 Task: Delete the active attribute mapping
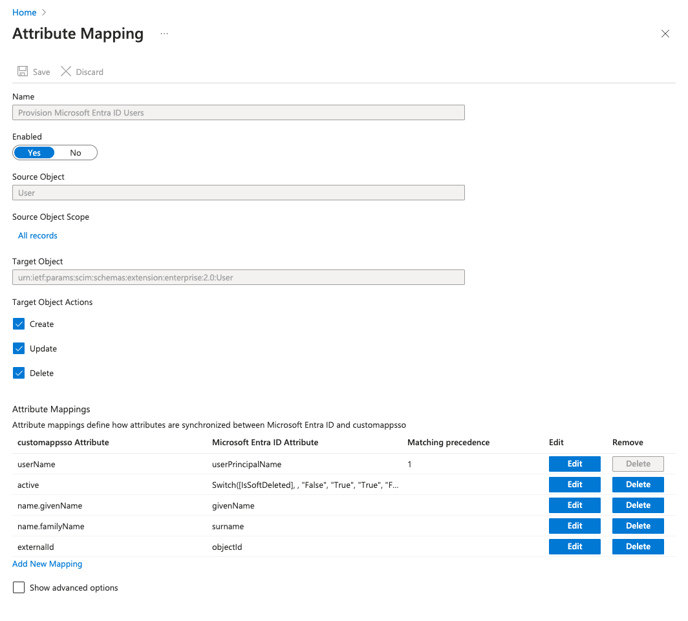point(638,485)
